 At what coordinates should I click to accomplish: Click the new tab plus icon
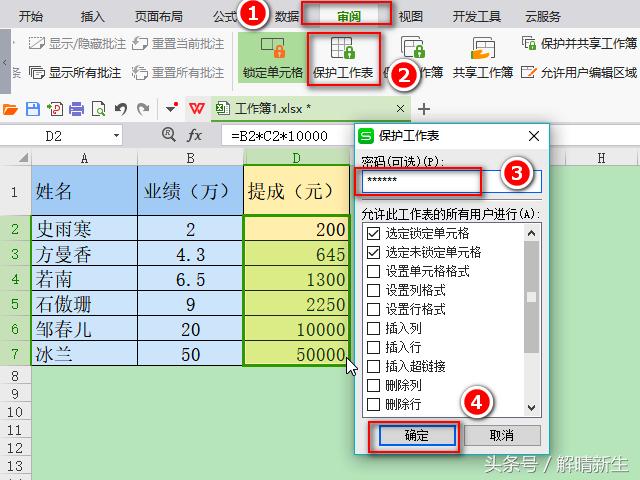tap(424, 109)
